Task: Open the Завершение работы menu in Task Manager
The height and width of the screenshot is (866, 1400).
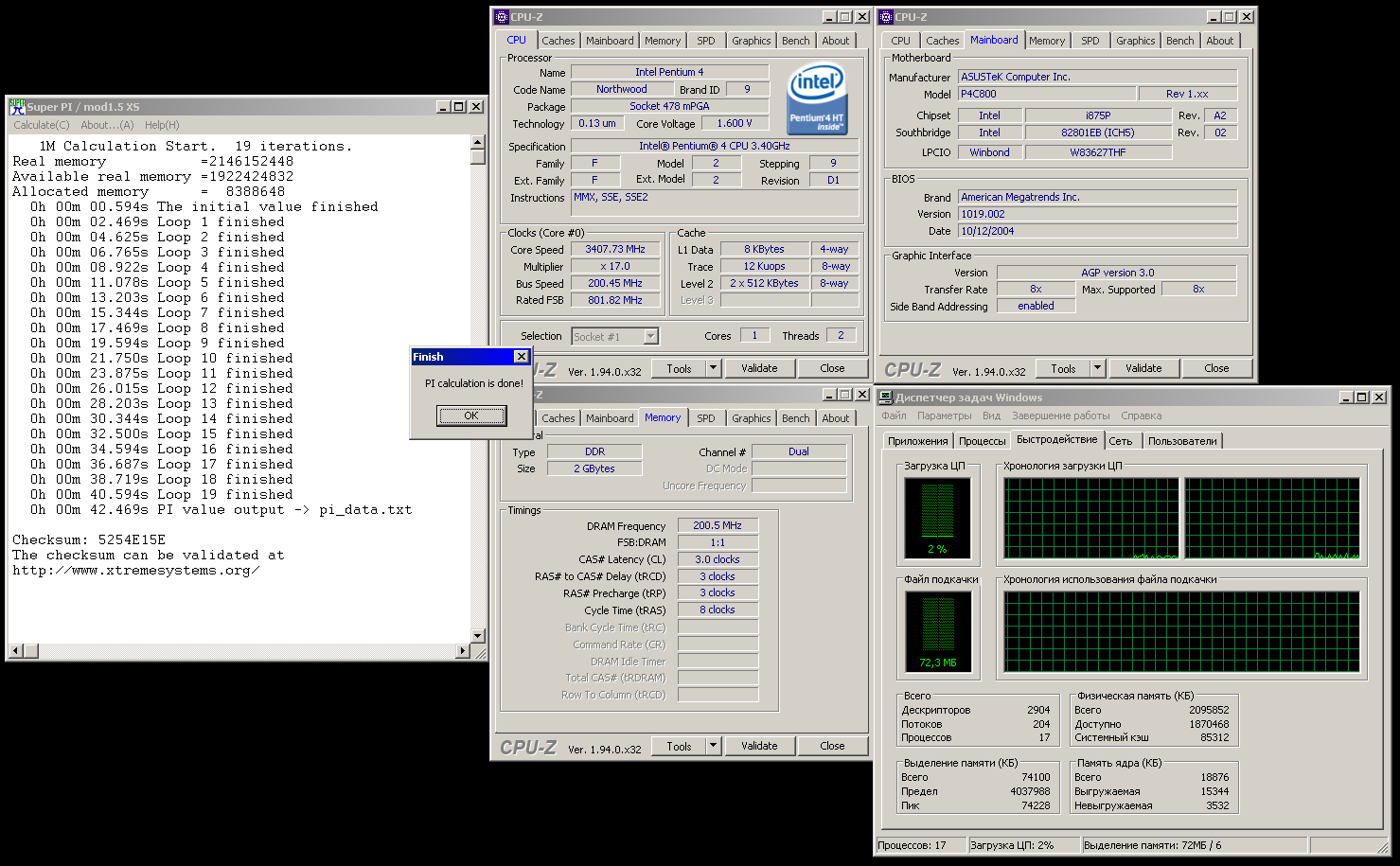Action: pos(1060,415)
